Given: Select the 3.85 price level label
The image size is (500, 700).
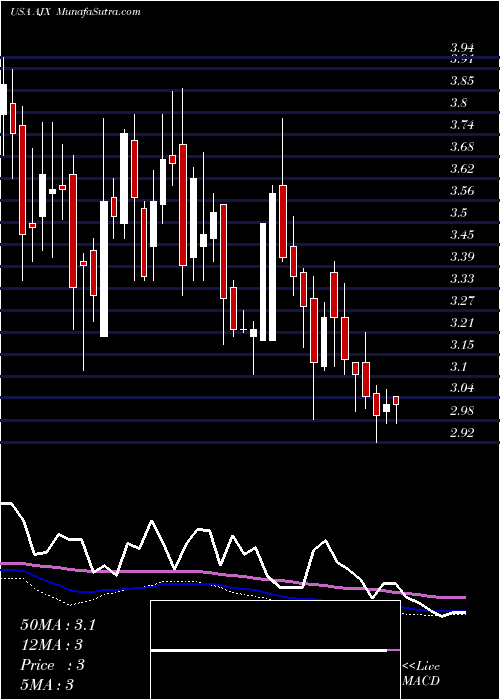Looking at the screenshot, I should coord(462,81).
